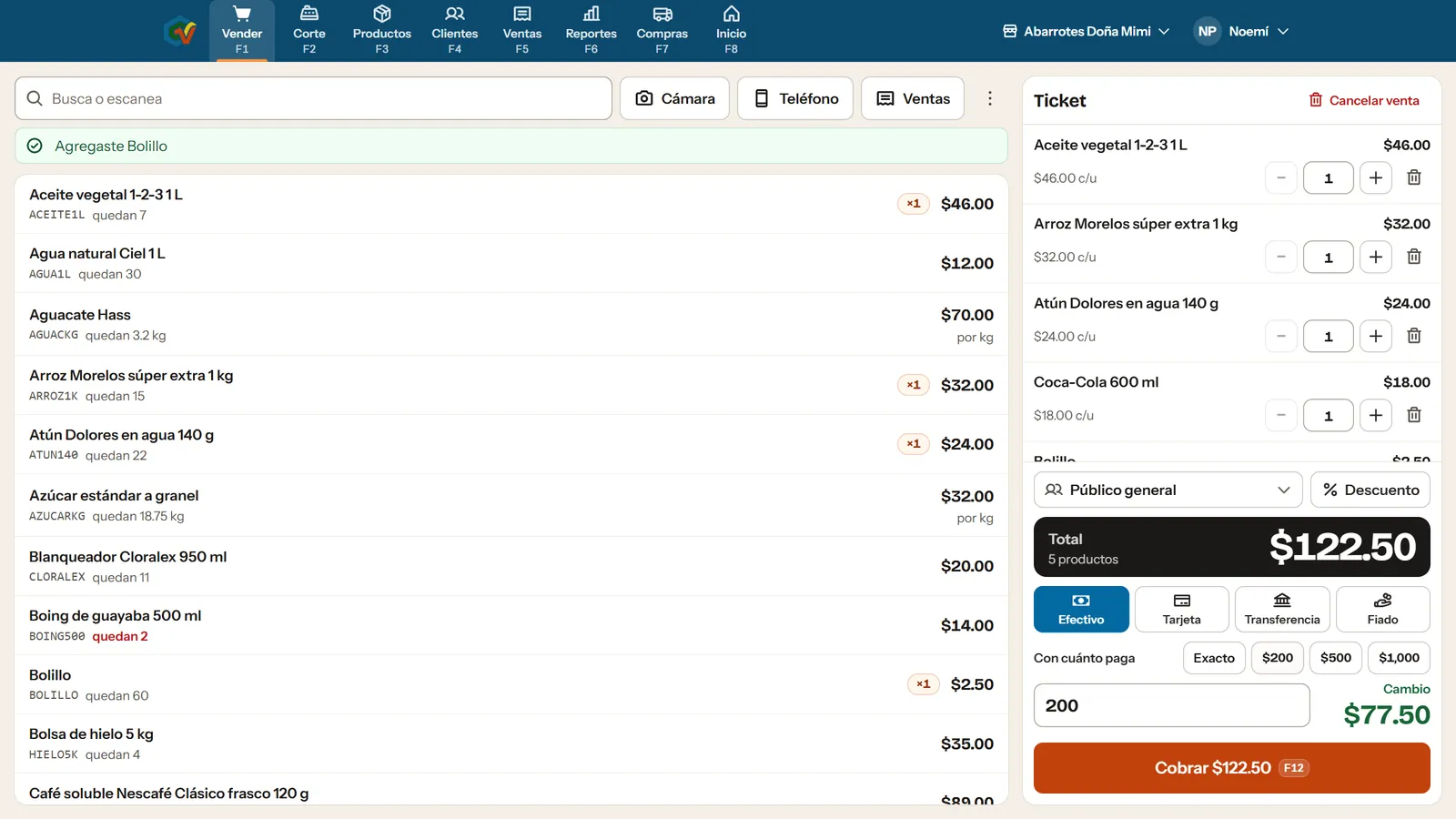
Task: Open the more options kebab menu
Action: click(990, 98)
